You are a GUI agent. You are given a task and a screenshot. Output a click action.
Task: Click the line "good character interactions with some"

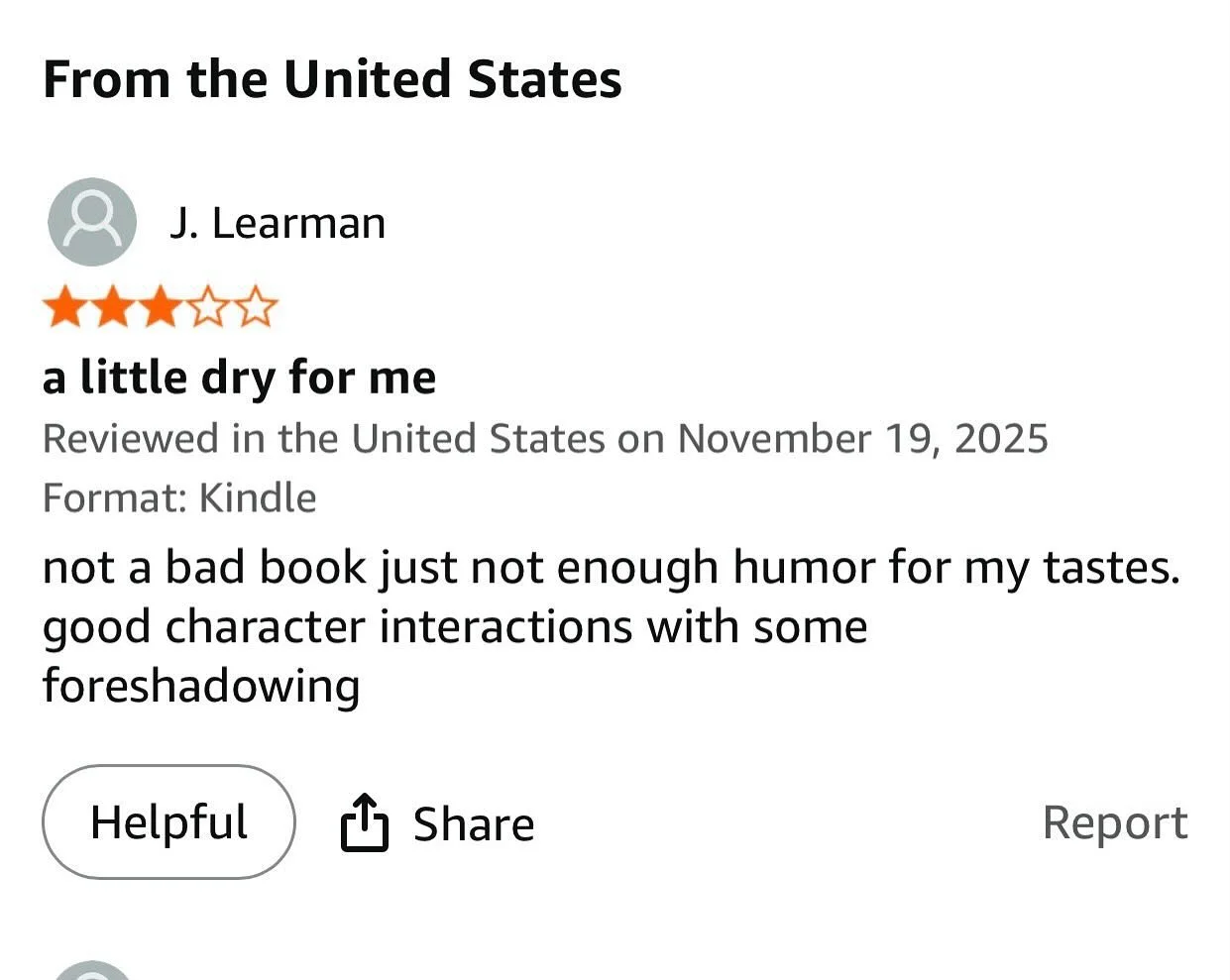455,627
